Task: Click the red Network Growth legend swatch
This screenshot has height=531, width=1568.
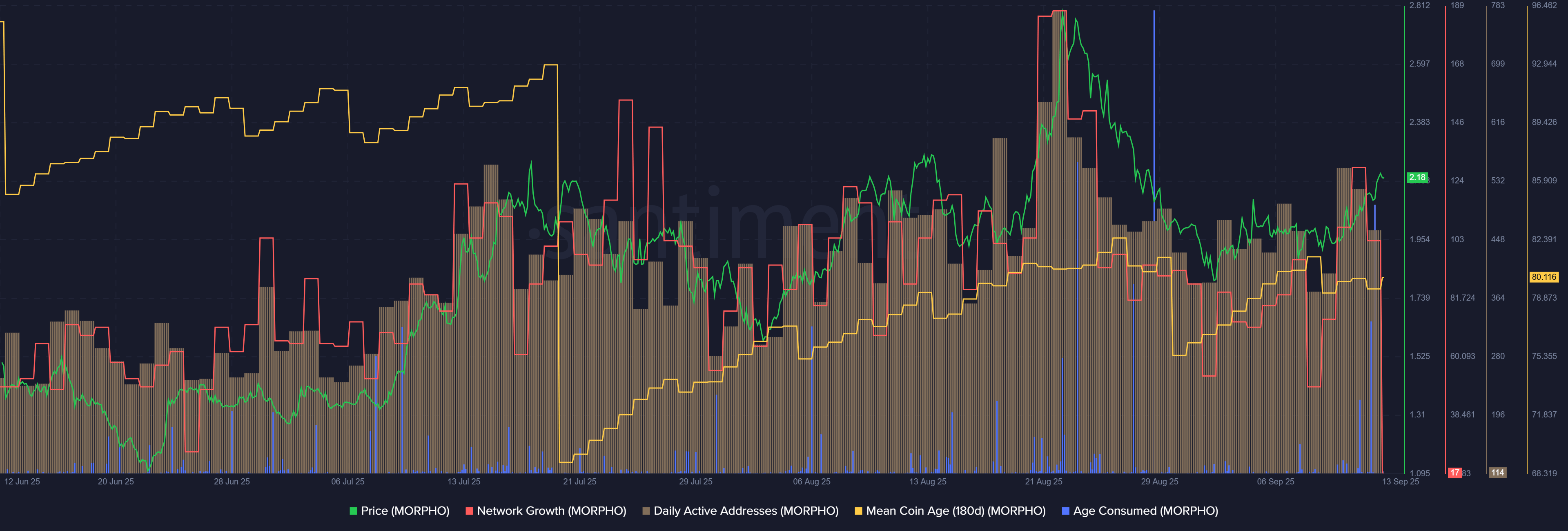Action: point(469,511)
